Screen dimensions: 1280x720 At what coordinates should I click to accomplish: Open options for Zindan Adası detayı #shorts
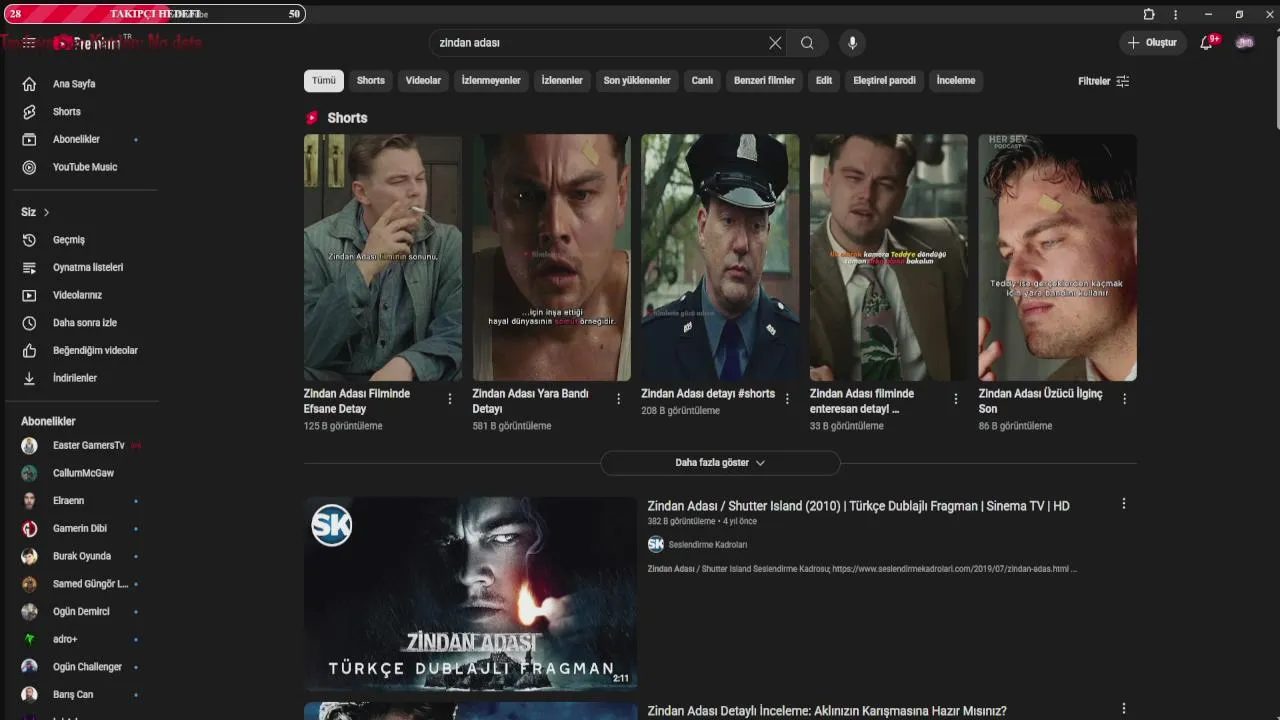point(787,399)
